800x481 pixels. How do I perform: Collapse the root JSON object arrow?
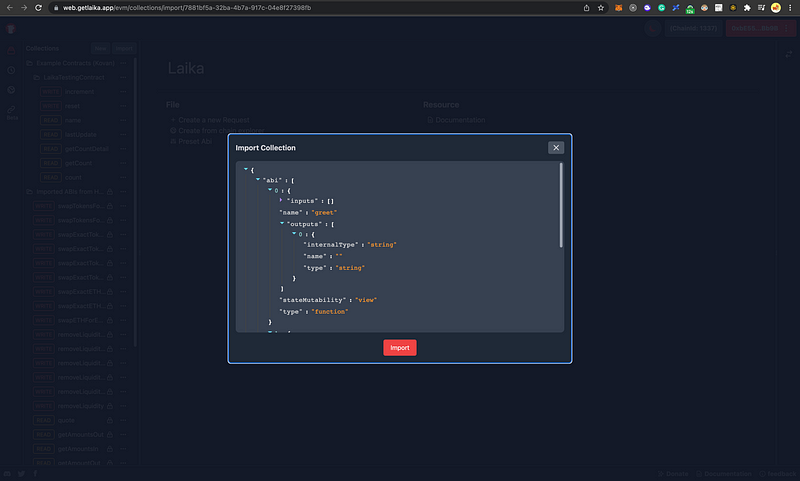tap(245, 170)
